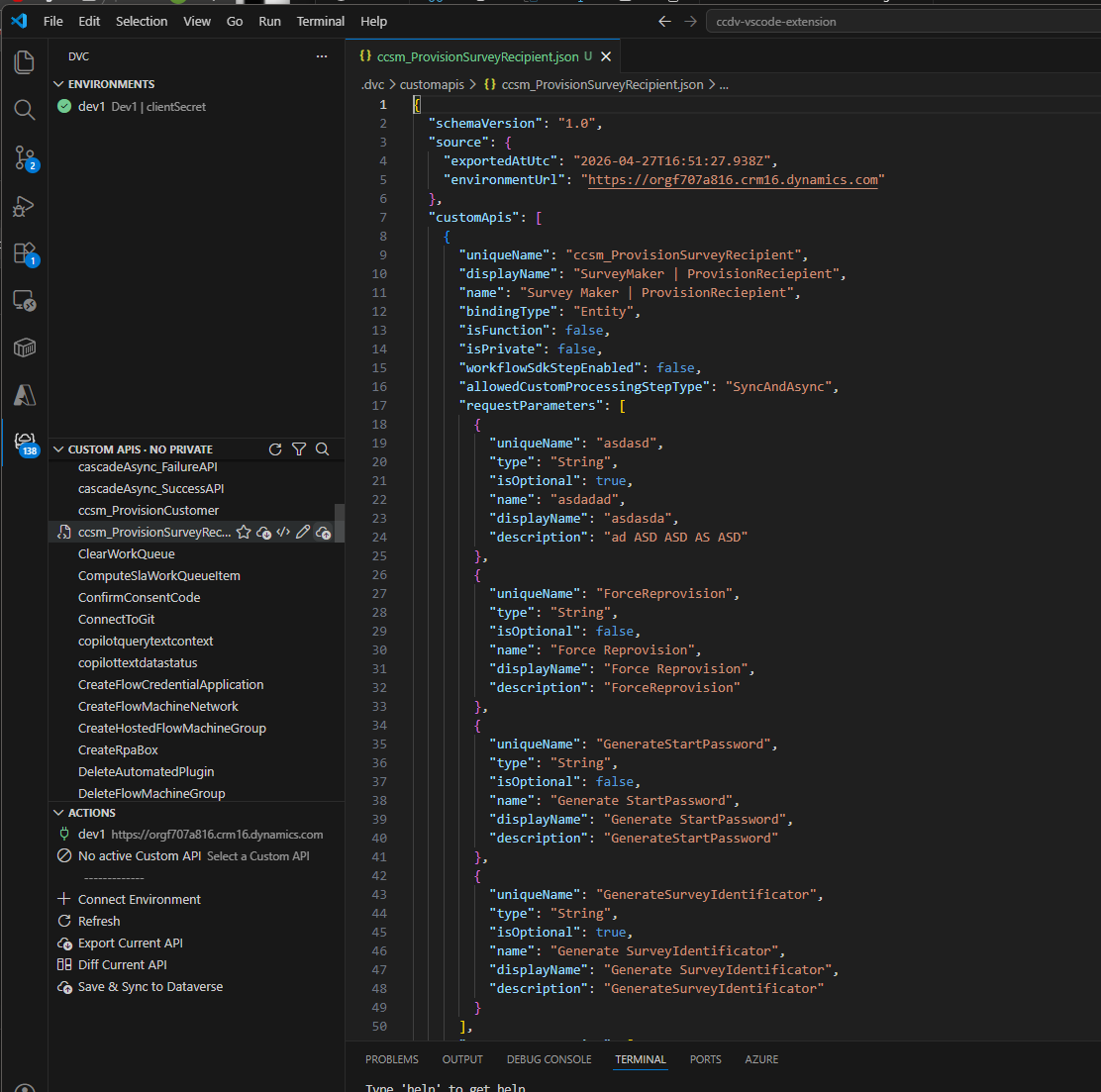
Task: Open the Azure view in activity bar
Action: (25, 395)
